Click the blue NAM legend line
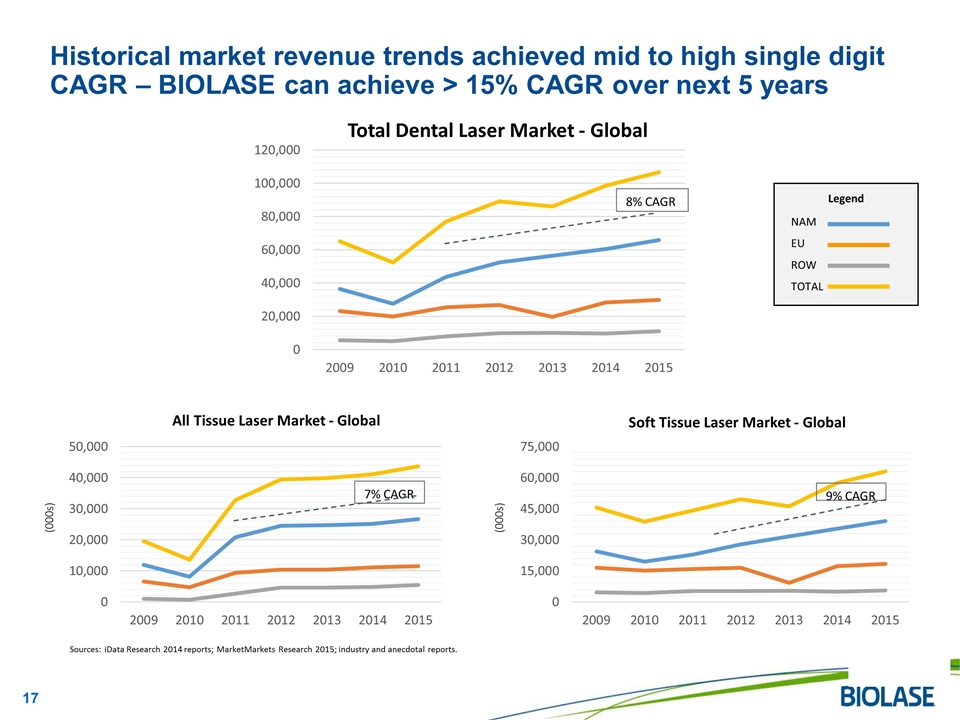The height and width of the screenshot is (720, 960). pyautogui.click(x=858, y=224)
